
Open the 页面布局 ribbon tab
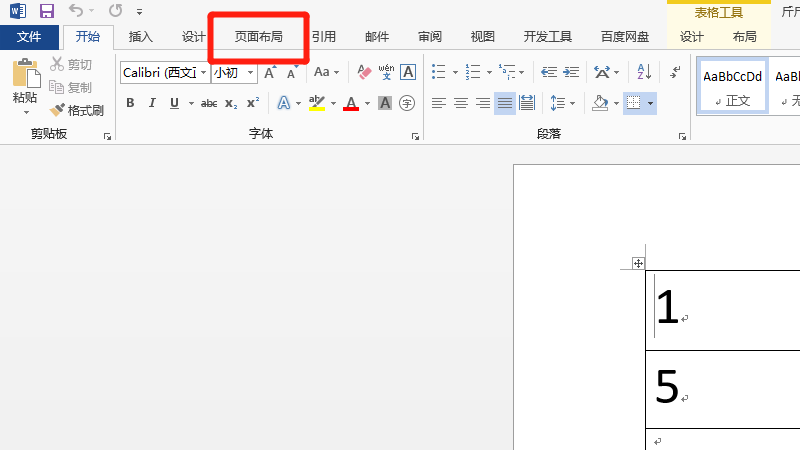pos(258,37)
